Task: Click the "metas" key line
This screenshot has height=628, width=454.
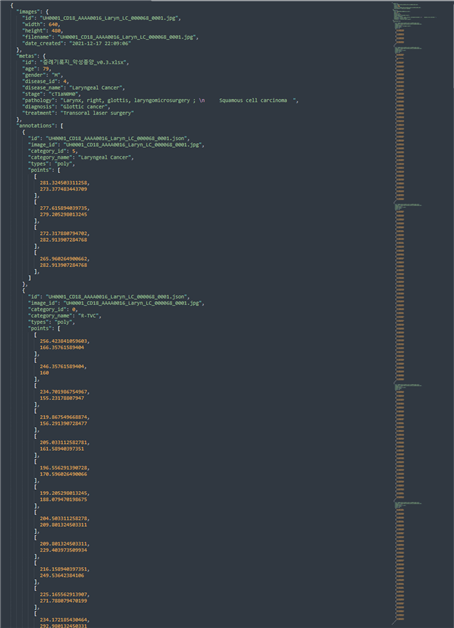Action: [x=31, y=56]
